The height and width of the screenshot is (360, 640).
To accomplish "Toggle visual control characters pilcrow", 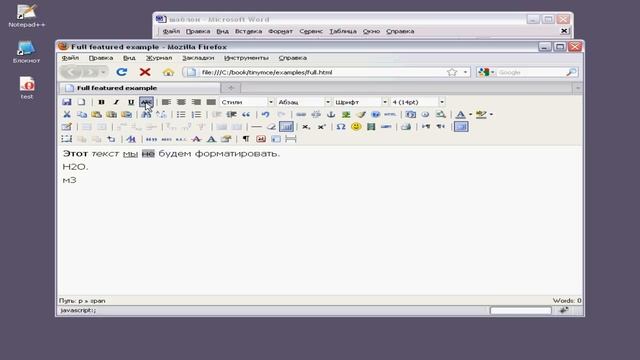I will pos(246,139).
